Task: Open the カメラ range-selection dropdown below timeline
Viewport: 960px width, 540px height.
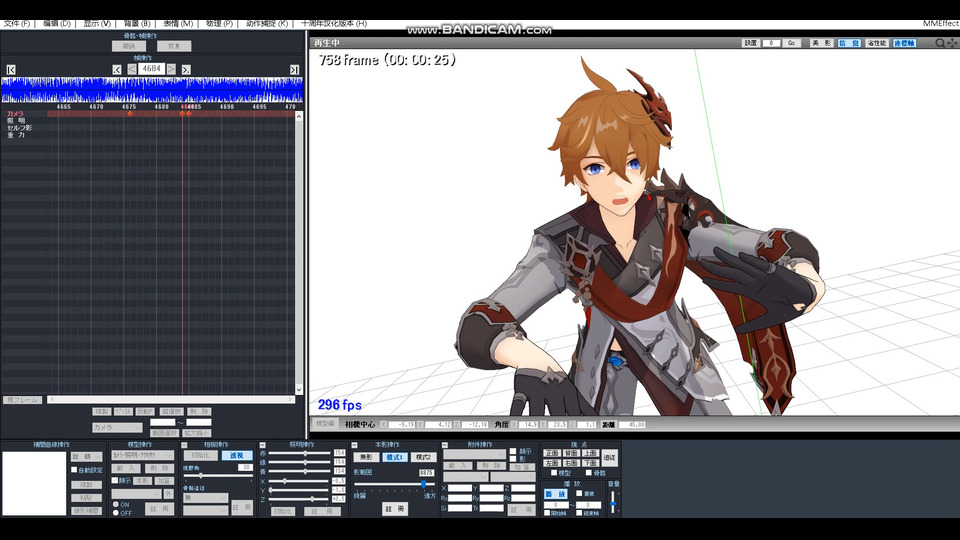Action: (x=117, y=427)
